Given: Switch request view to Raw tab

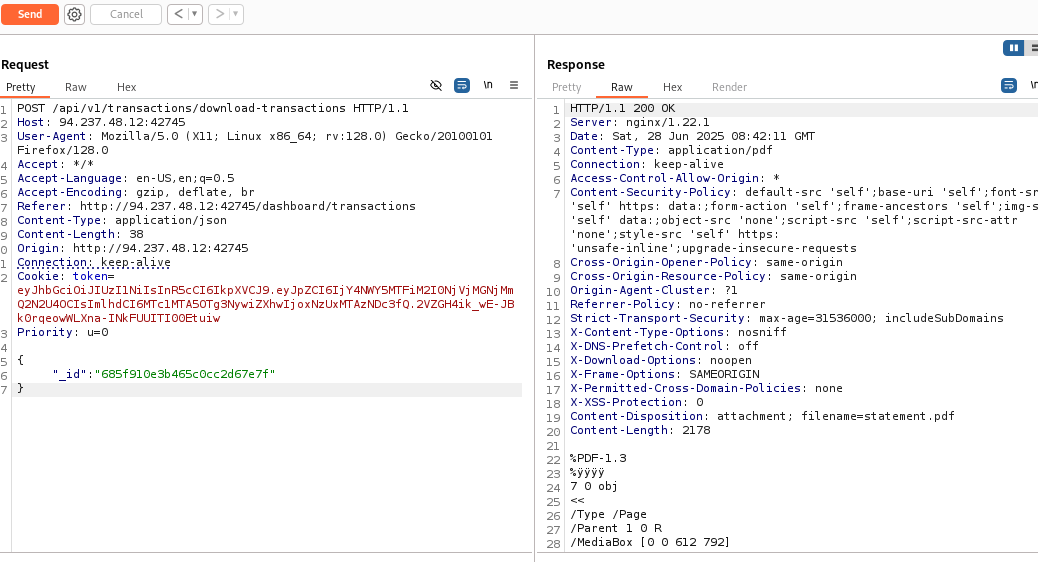Looking at the screenshot, I should [x=76, y=87].
